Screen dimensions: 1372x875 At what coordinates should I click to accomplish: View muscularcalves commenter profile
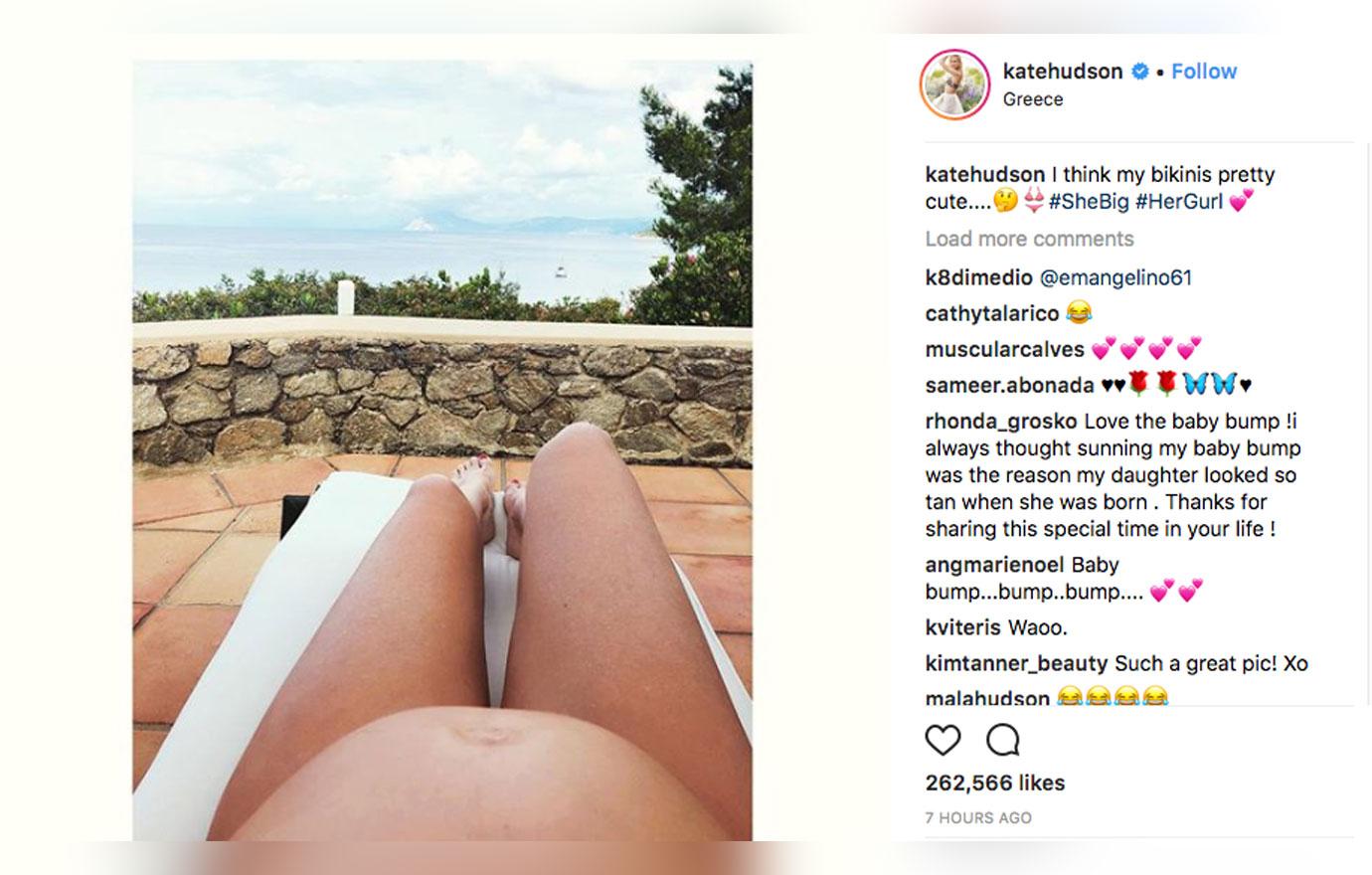tap(1004, 349)
